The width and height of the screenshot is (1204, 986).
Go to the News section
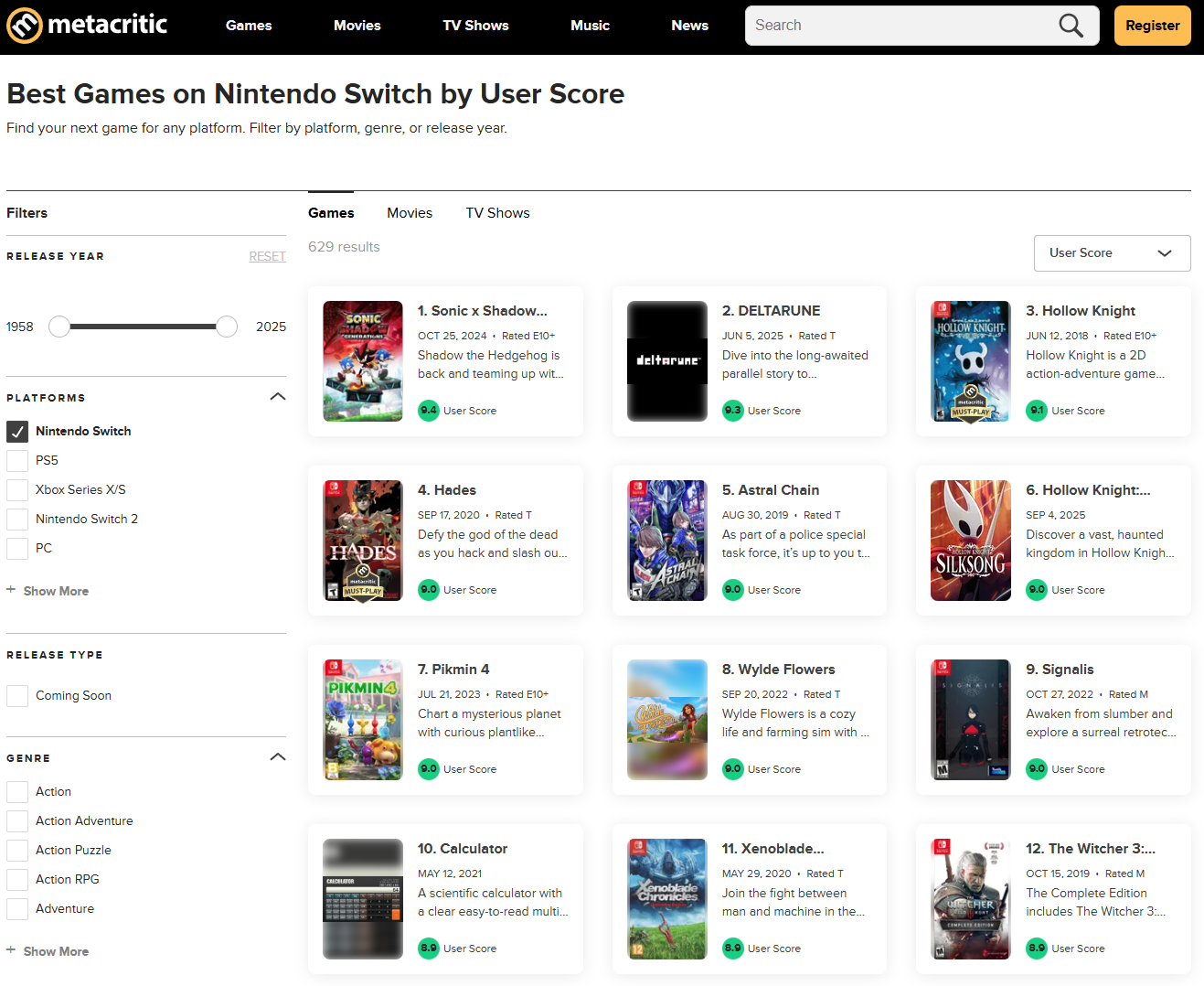click(689, 26)
